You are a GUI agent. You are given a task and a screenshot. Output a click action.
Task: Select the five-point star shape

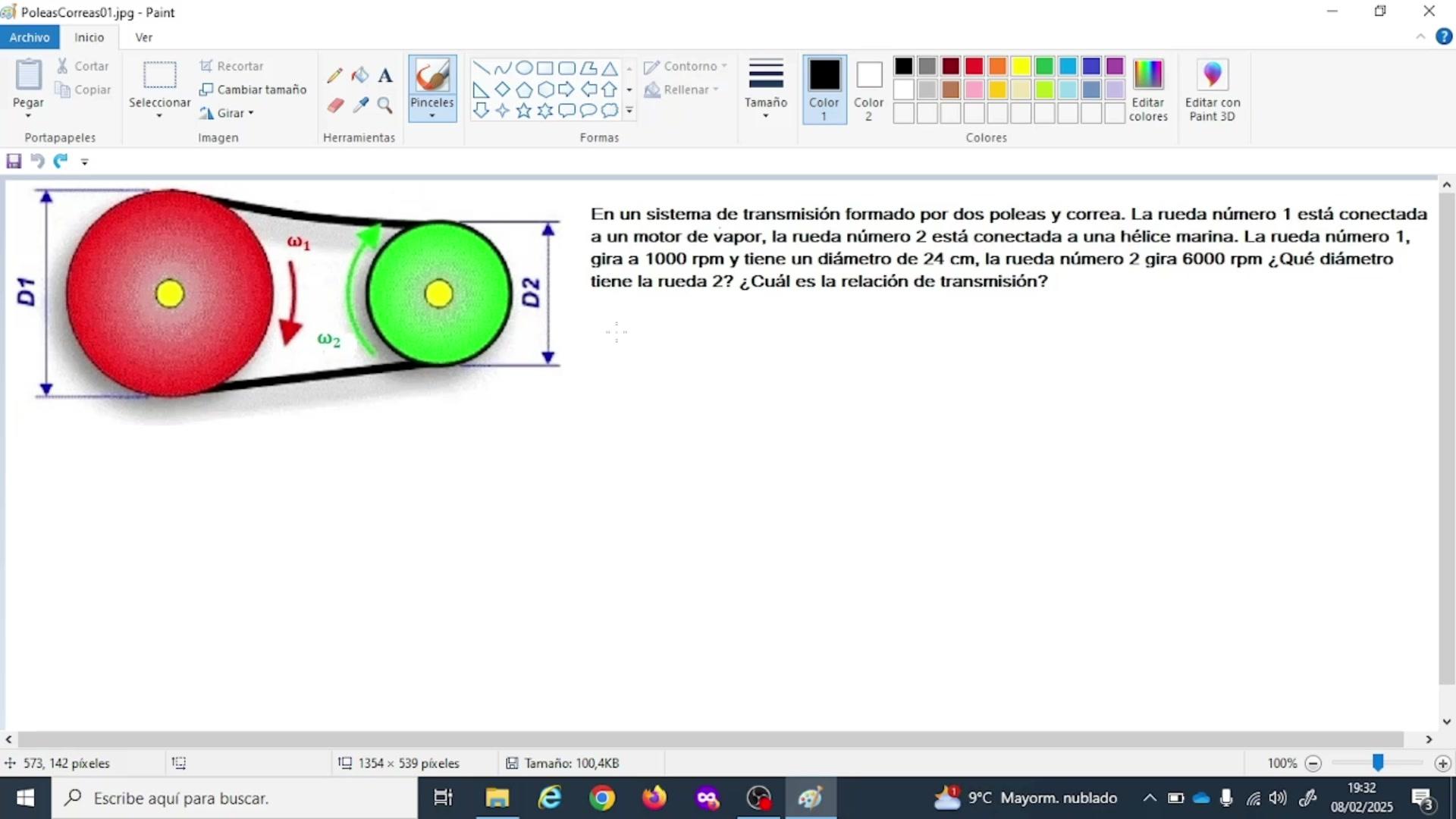coord(523,111)
